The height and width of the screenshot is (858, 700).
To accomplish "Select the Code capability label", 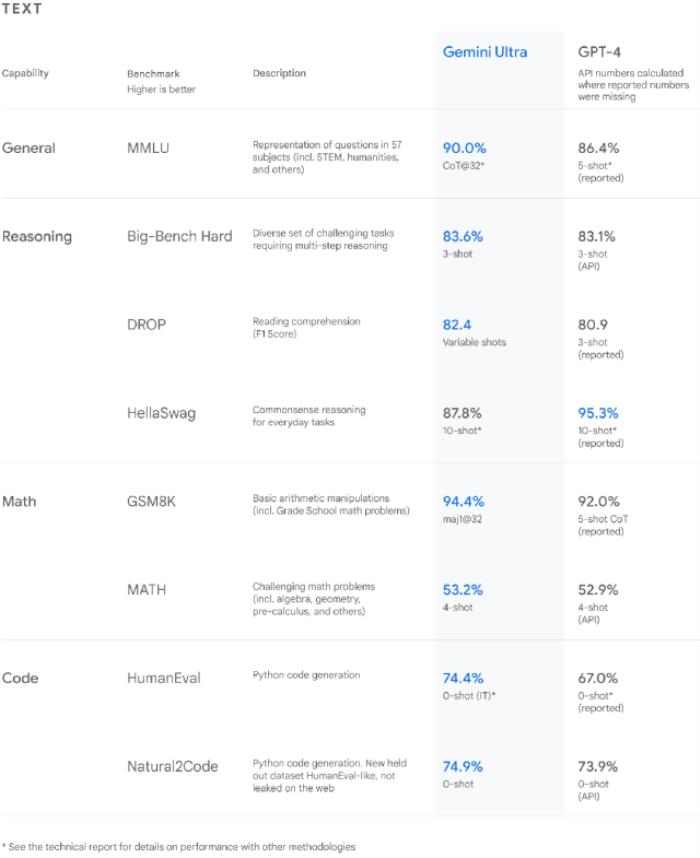I will 20,678.
